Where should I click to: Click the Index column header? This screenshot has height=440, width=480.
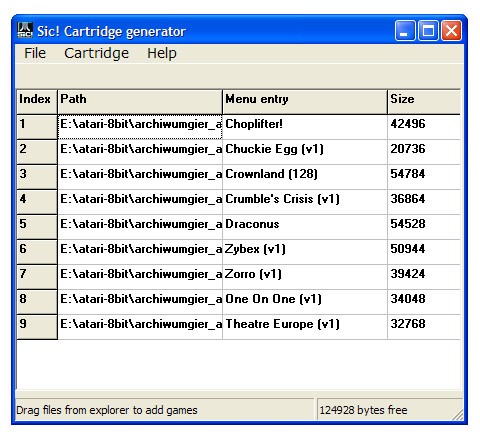(37, 102)
